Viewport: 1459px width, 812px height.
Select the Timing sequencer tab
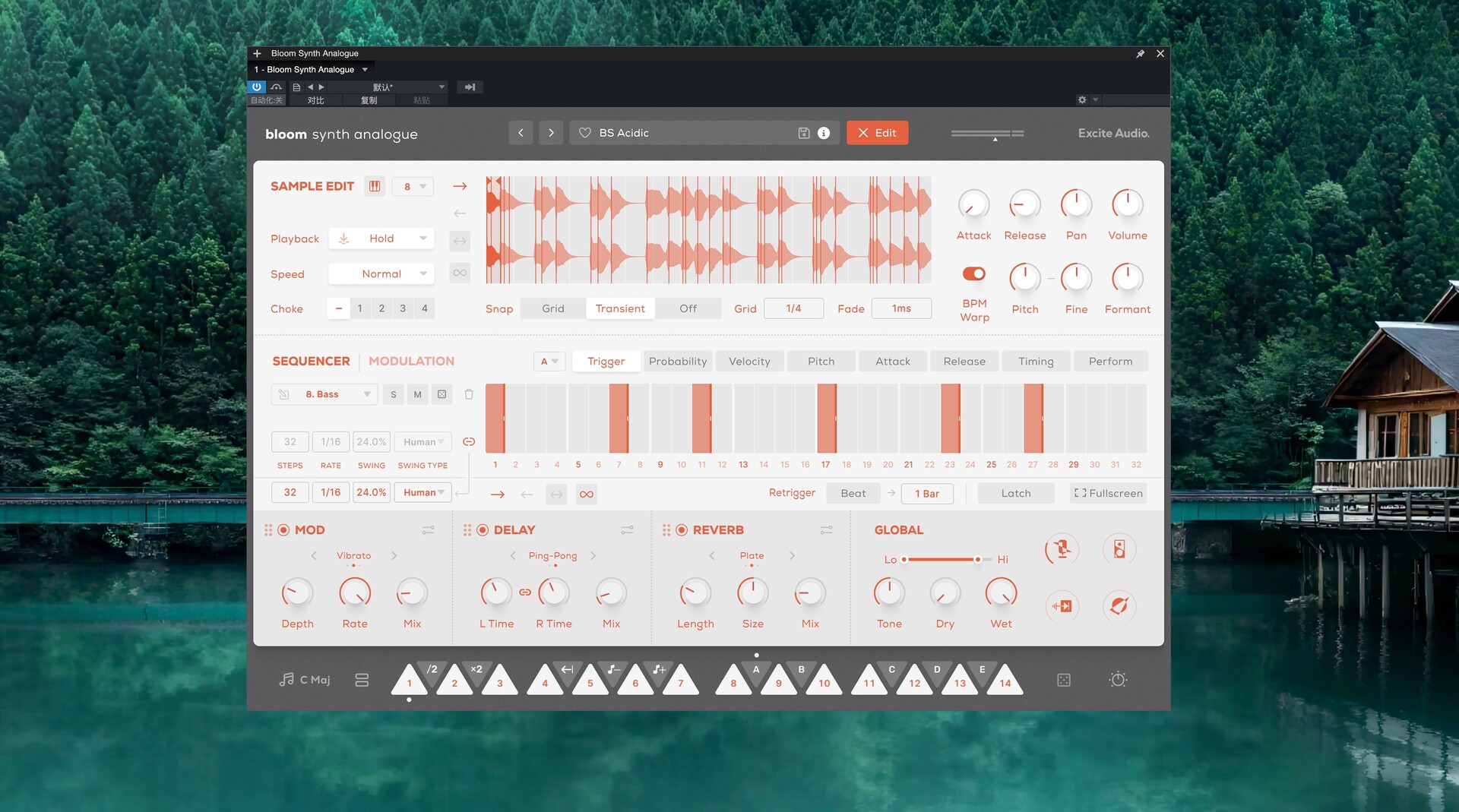click(x=1036, y=362)
